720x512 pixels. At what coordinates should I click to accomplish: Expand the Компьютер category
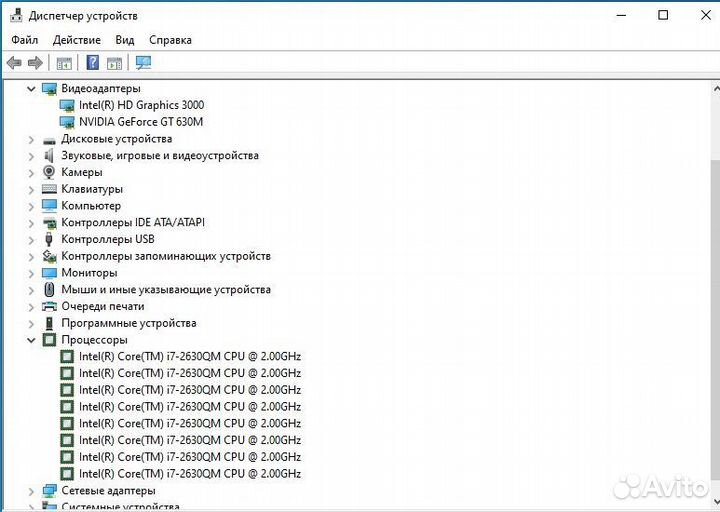click(x=31, y=206)
